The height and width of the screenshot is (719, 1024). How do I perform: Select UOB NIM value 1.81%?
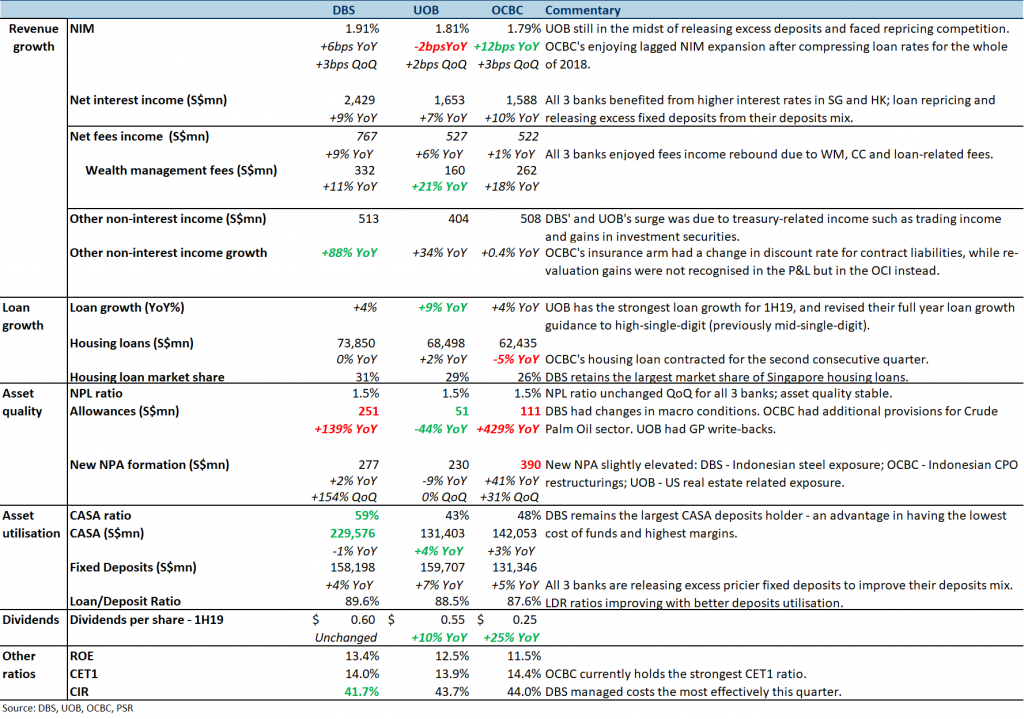[452, 29]
